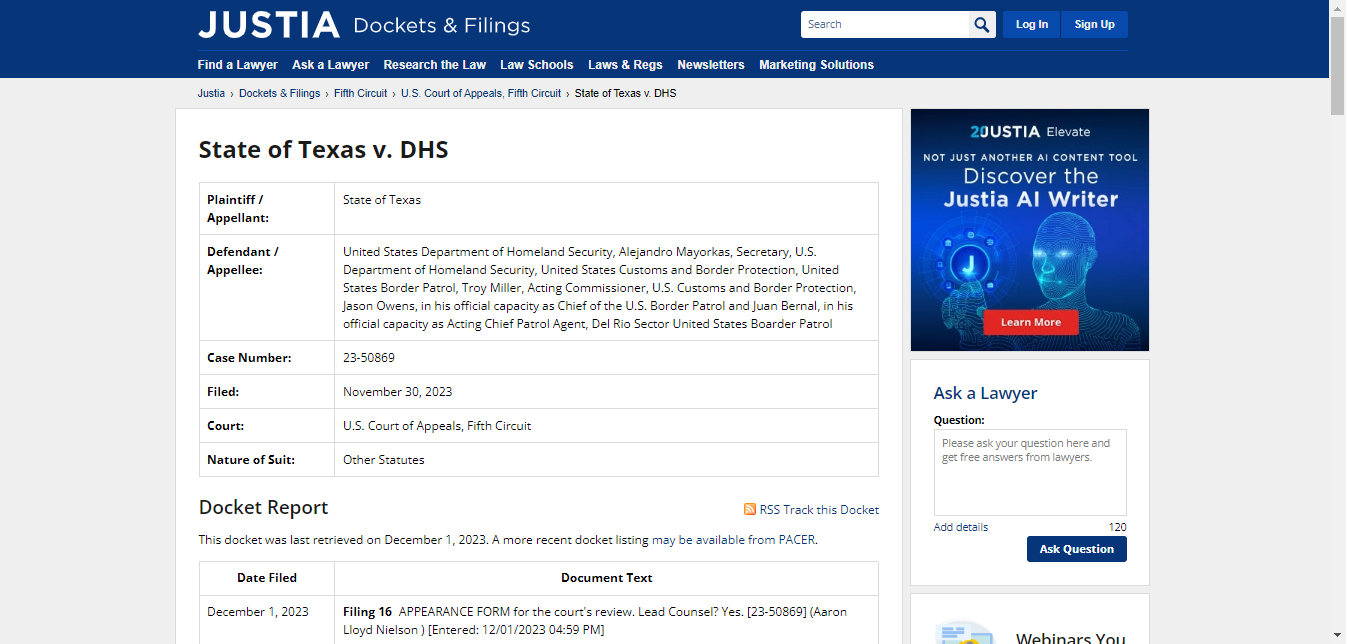Click the Plaintiff value State of Texas
This screenshot has width=1346, height=644.
(382, 200)
